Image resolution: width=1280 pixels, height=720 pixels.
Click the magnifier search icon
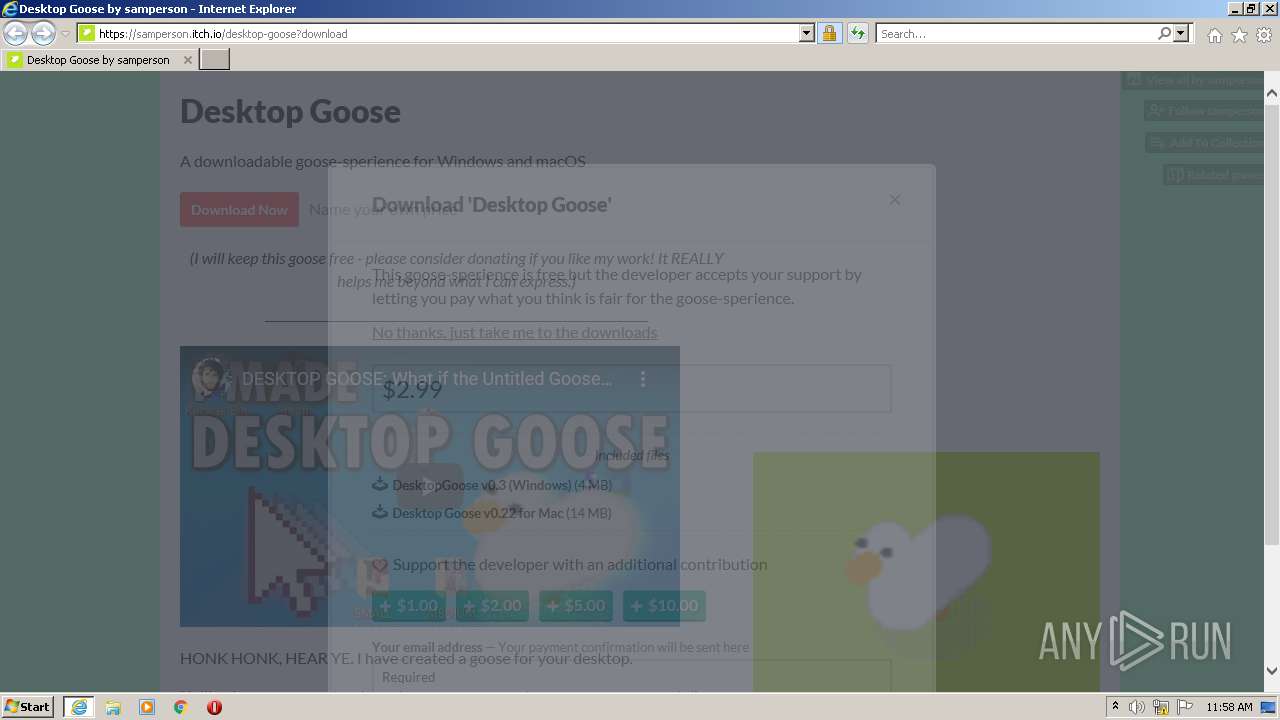[1164, 33]
